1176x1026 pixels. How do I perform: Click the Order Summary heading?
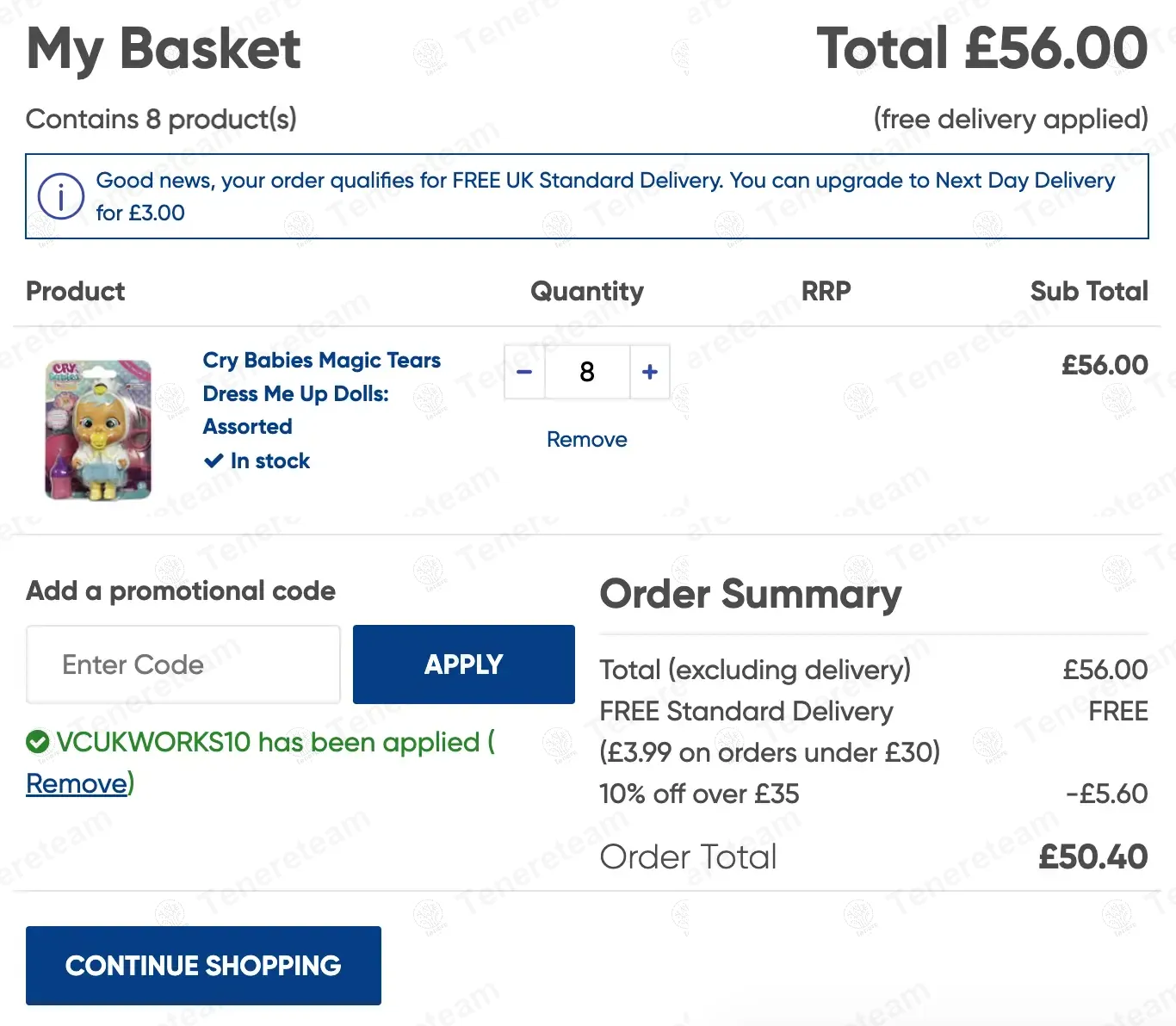pyautogui.click(x=751, y=594)
